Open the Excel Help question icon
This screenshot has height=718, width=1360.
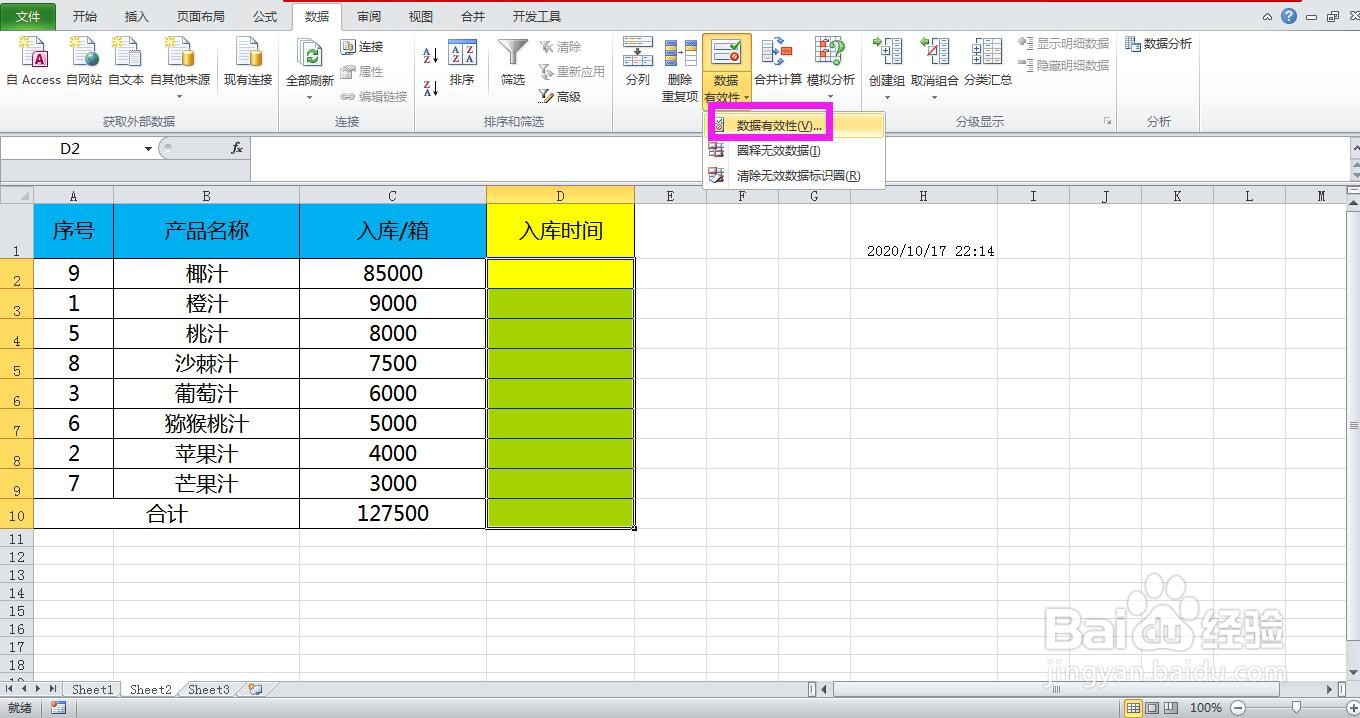click(1289, 17)
